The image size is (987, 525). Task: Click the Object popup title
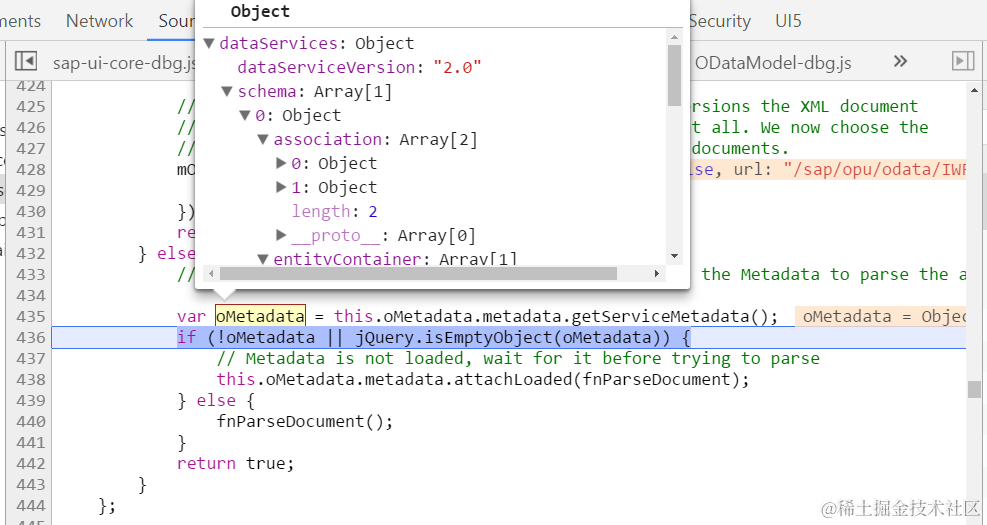(261, 11)
